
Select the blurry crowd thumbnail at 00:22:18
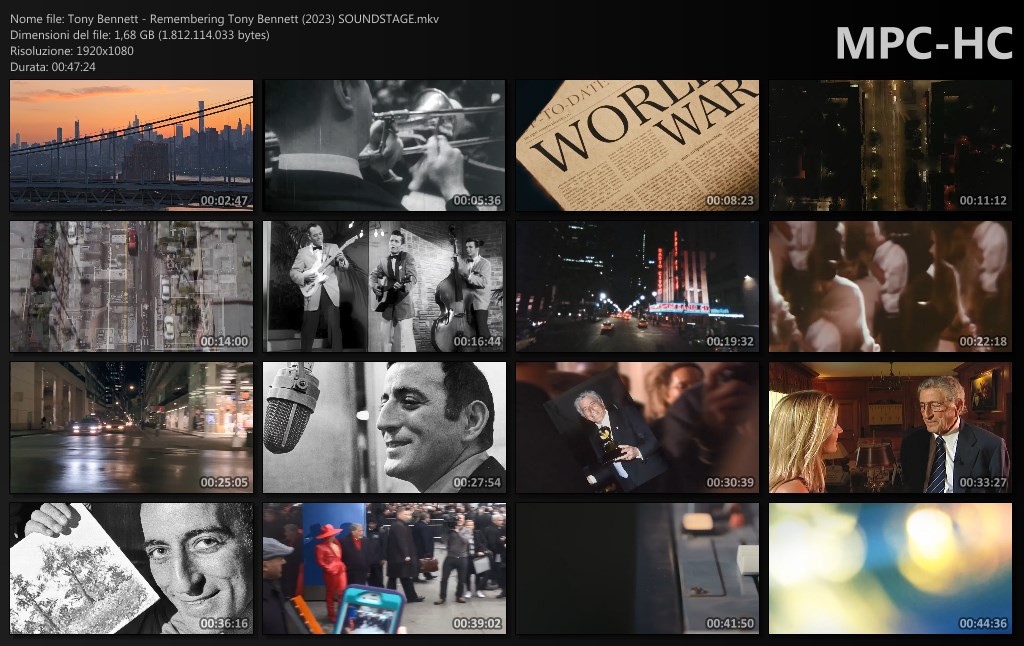tap(890, 286)
